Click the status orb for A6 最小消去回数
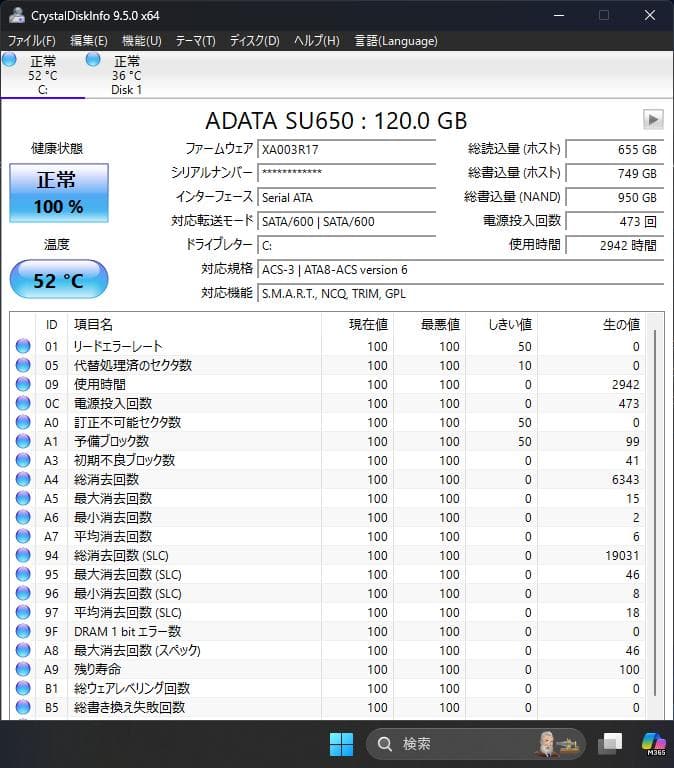Screen dimensions: 674x768 (23, 517)
